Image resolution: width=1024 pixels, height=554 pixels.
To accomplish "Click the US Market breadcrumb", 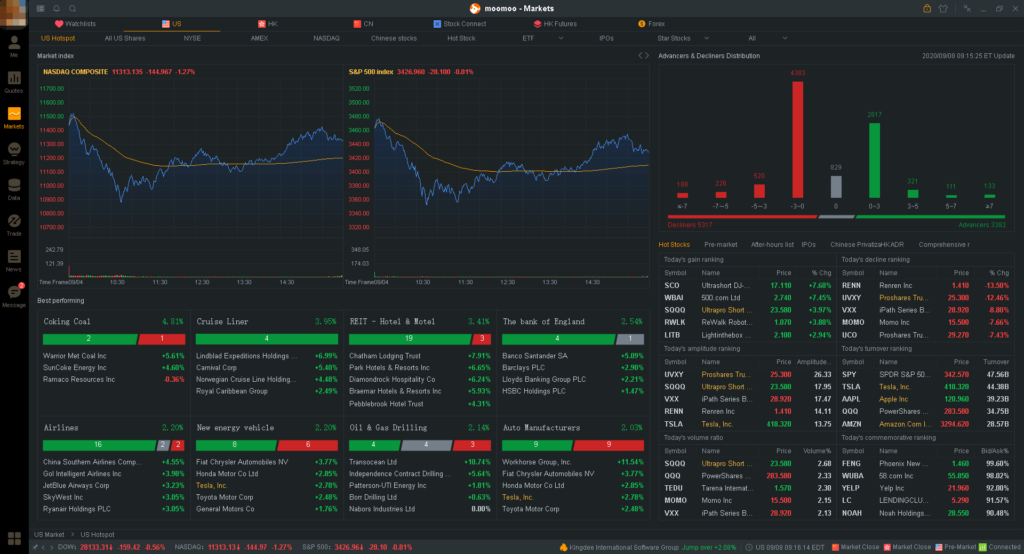I will point(49,534).
